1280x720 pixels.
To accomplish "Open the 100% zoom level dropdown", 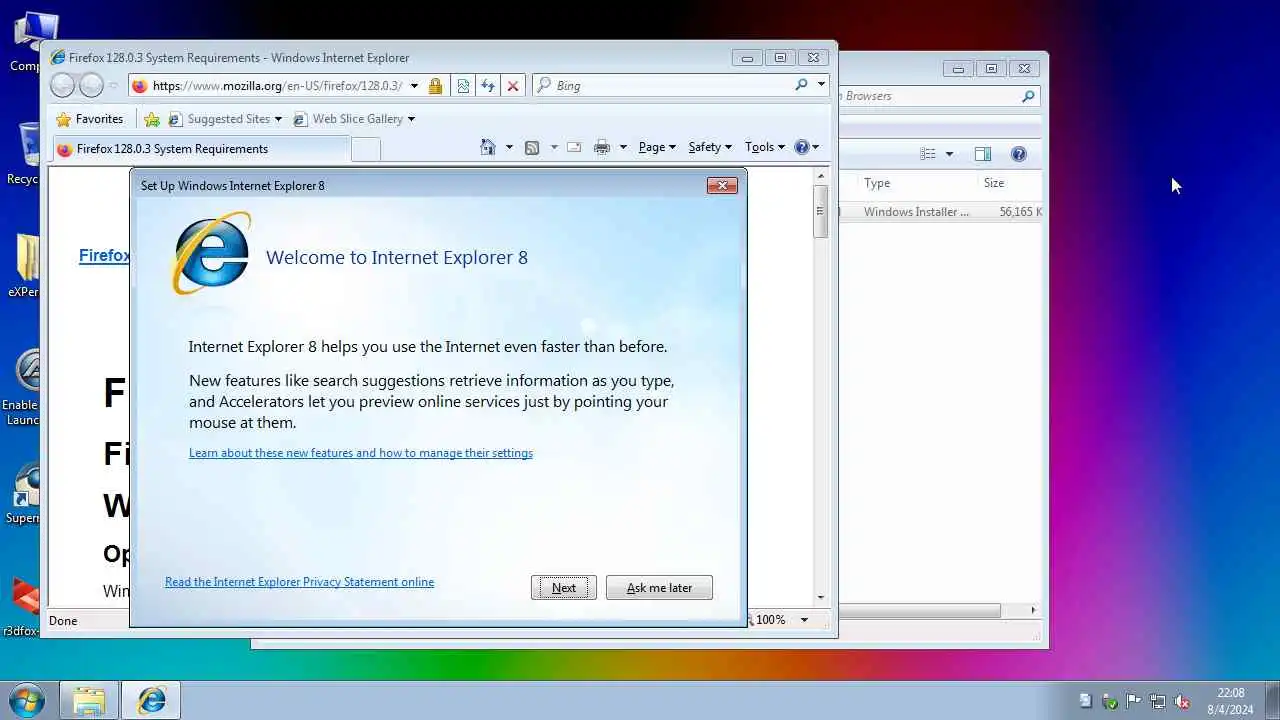I will point(804,620).
